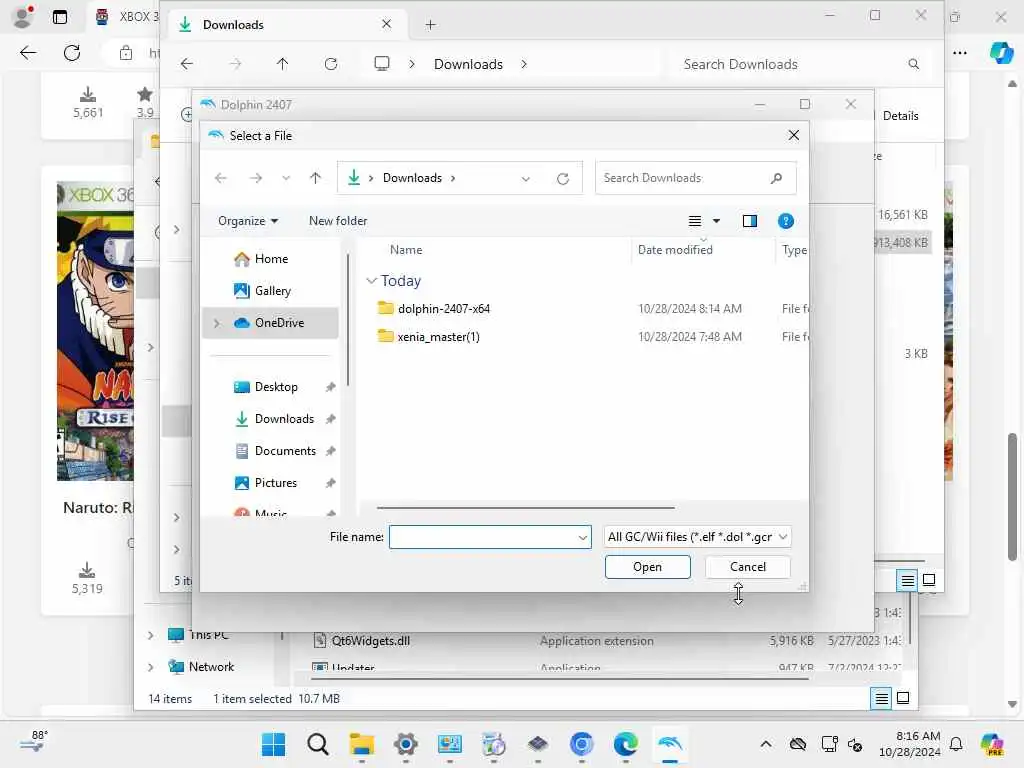Sort by Name column header
This screenshot has width=1024, height=768.
406,249
